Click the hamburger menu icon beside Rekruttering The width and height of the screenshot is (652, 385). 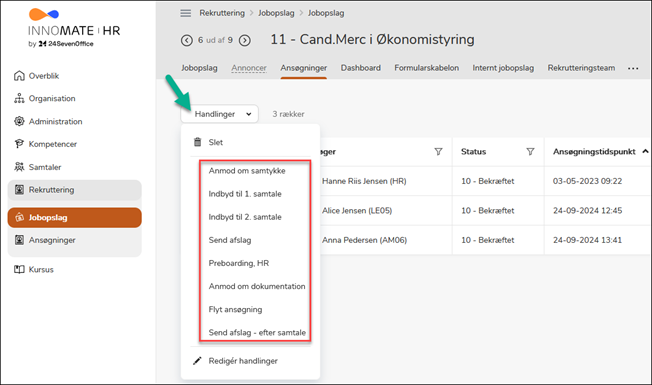[185, 13]
